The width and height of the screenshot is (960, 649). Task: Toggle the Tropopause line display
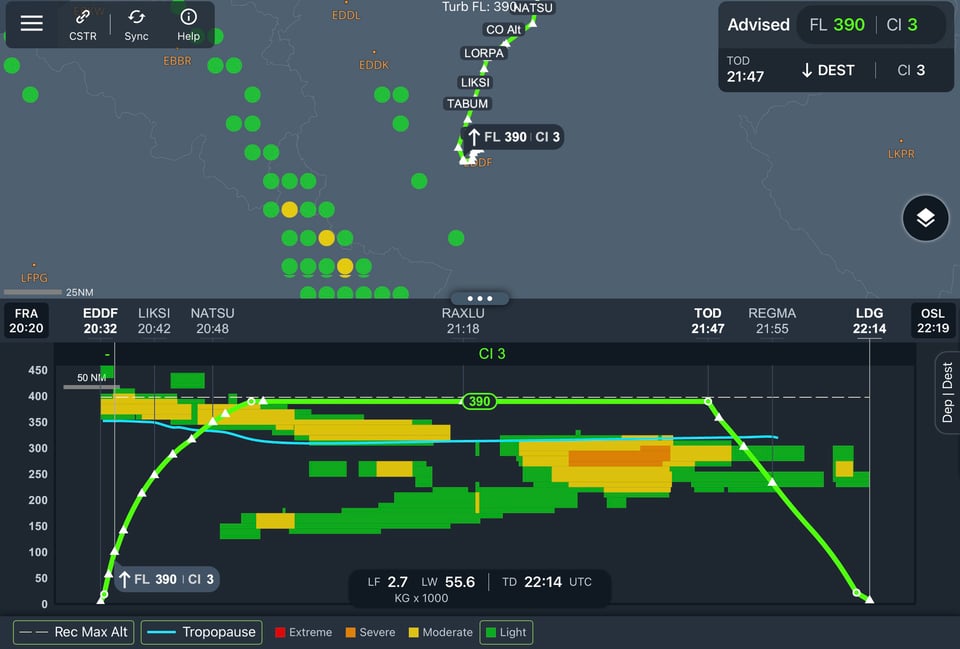pos(201,632)
